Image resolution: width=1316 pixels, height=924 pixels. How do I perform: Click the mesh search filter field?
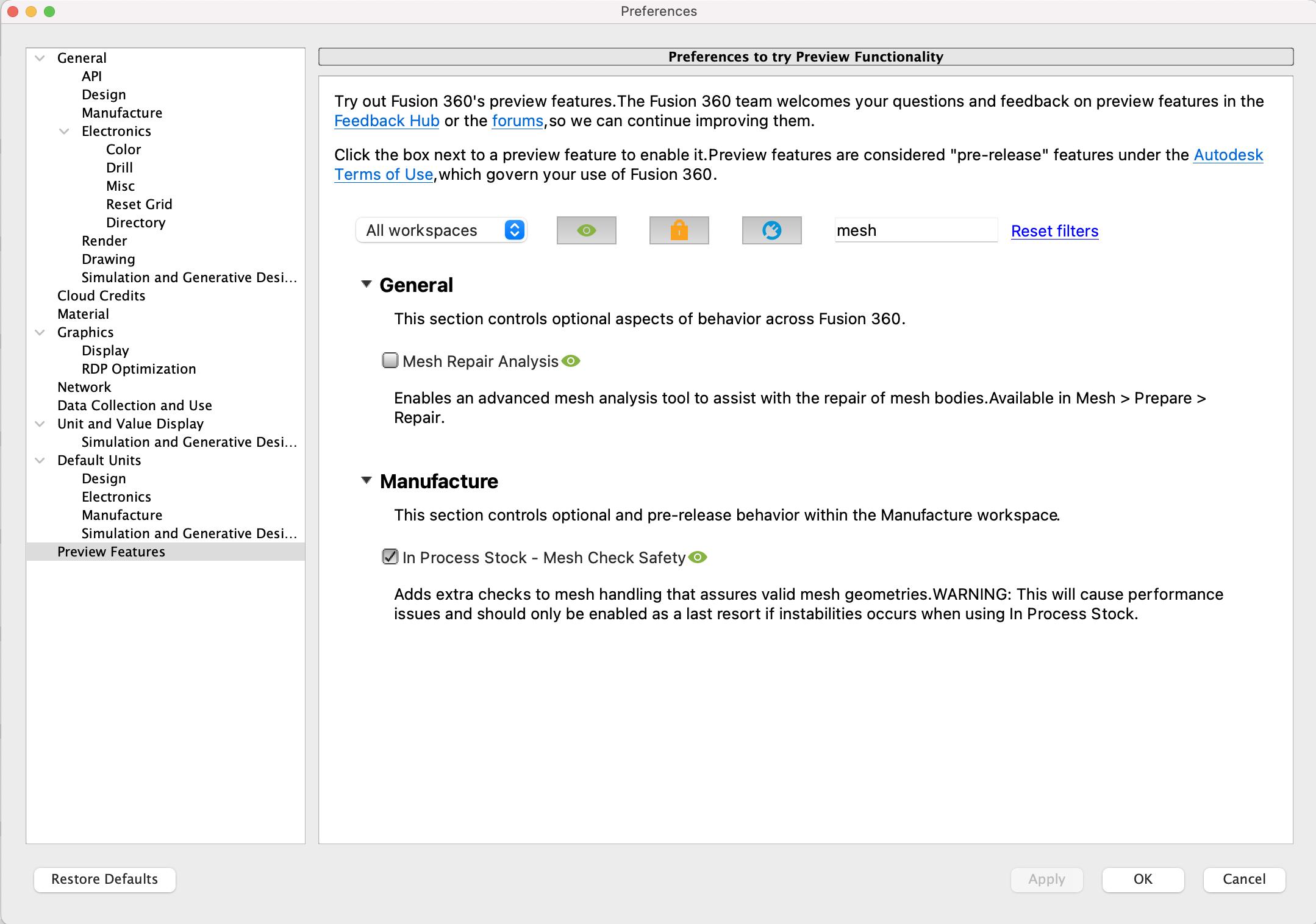[x=915, y=230]
